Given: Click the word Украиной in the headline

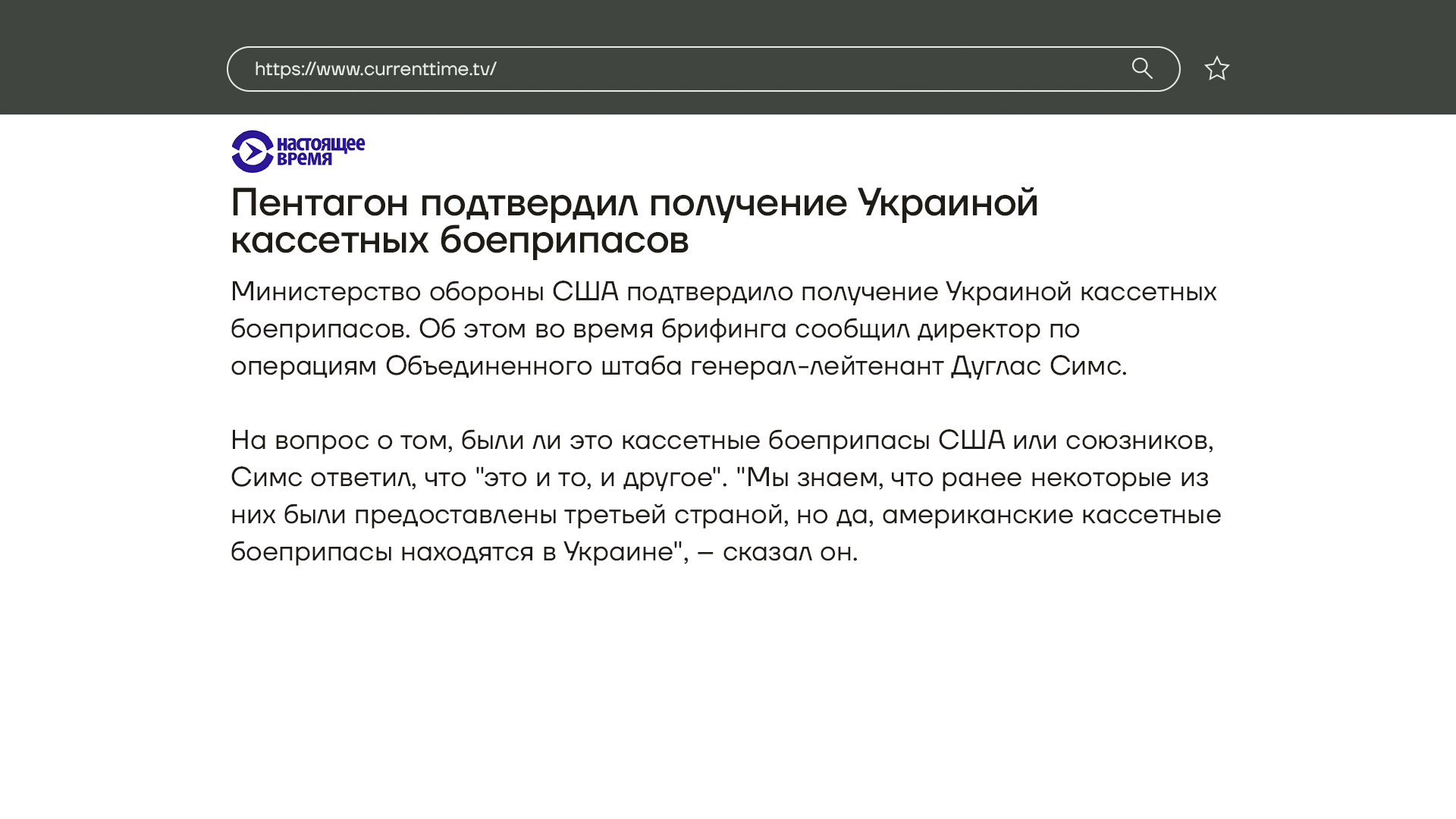Looking at the screenshot, I should [947, 202].
